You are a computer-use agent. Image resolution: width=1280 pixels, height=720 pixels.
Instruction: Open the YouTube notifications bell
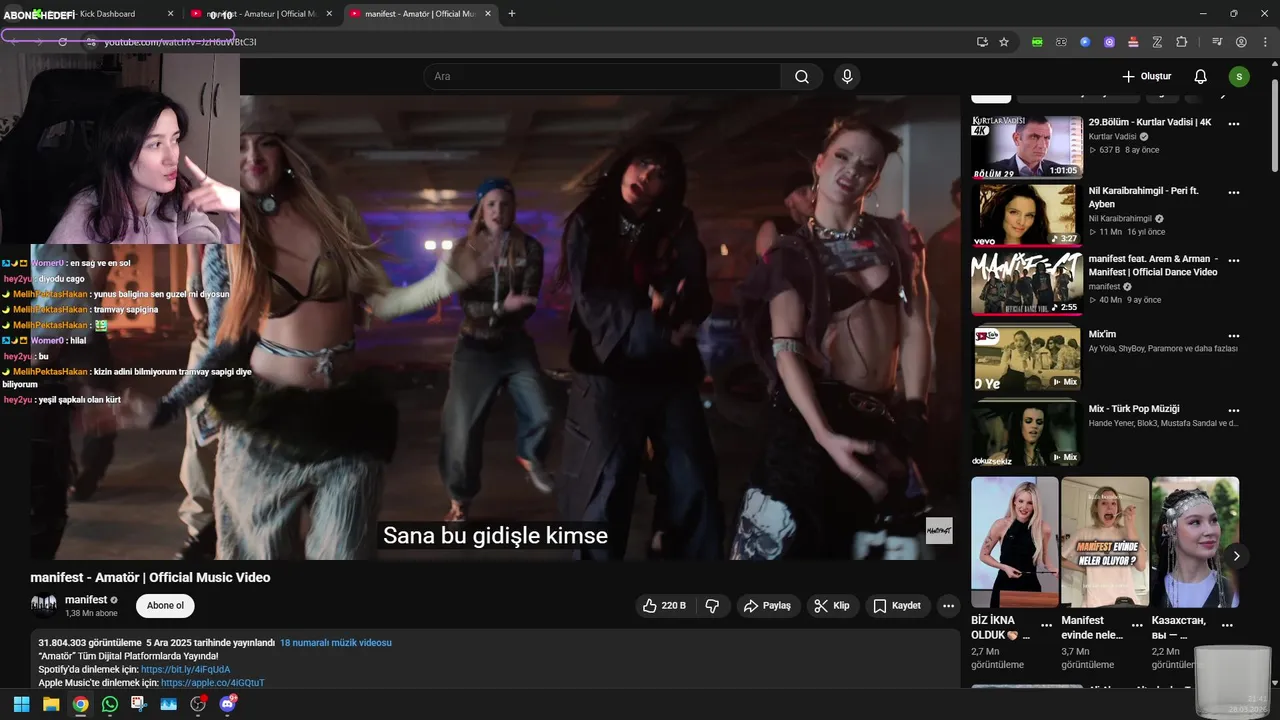coord(1200,76)
